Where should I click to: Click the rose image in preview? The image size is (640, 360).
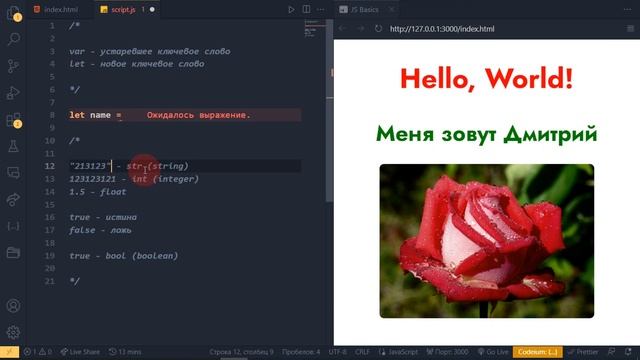click(x=487, y=241)
